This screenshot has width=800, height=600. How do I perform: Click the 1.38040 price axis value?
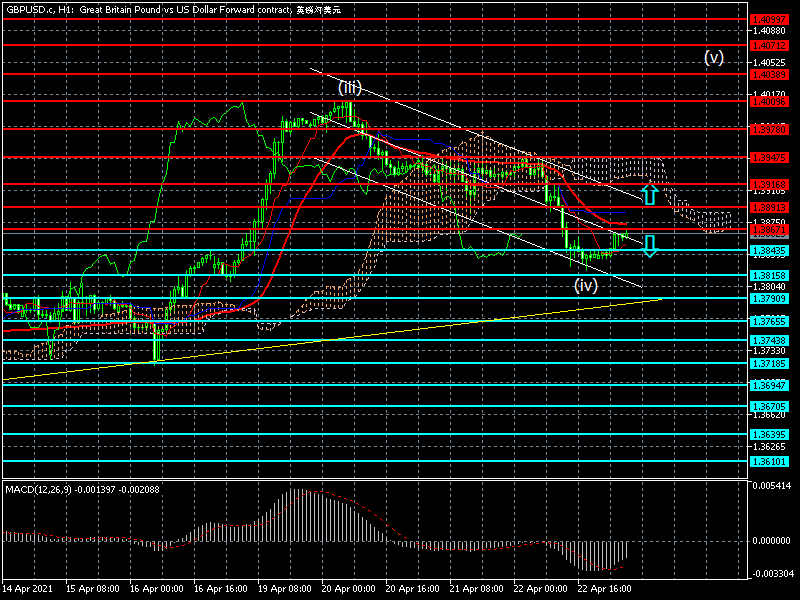[769, 287]
